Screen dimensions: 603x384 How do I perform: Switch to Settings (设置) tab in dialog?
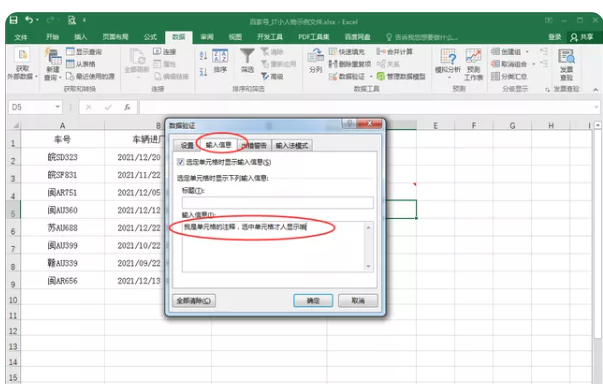(x=187, y=145)
